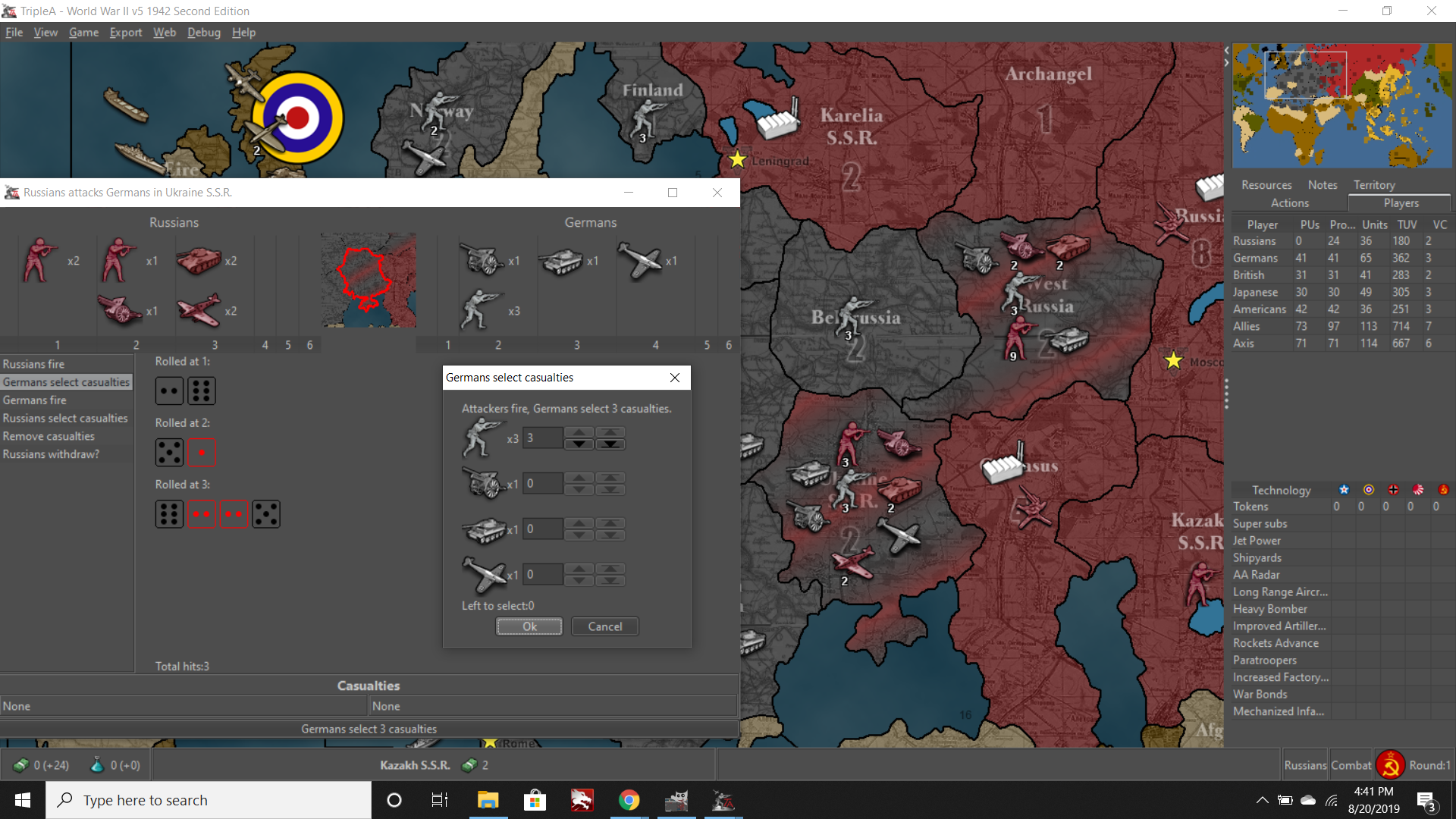
Task: Open Google Chrome from the taskbar
Action: [x=629, y=800]
